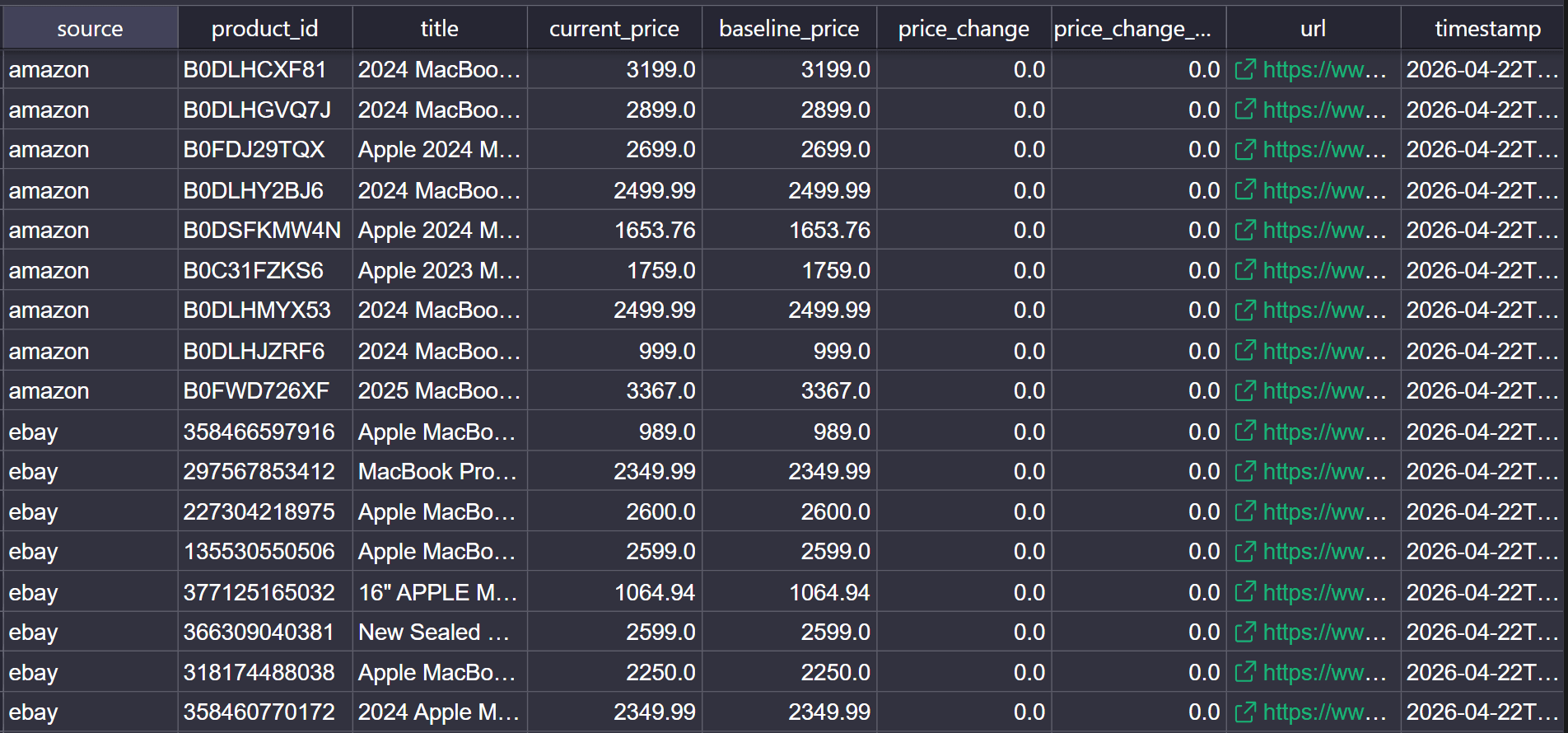Follow the https link for B0DSFKMW4N
This screenshot has width=1568, height=733.
pyautogui.click(x=1324, y=230)
